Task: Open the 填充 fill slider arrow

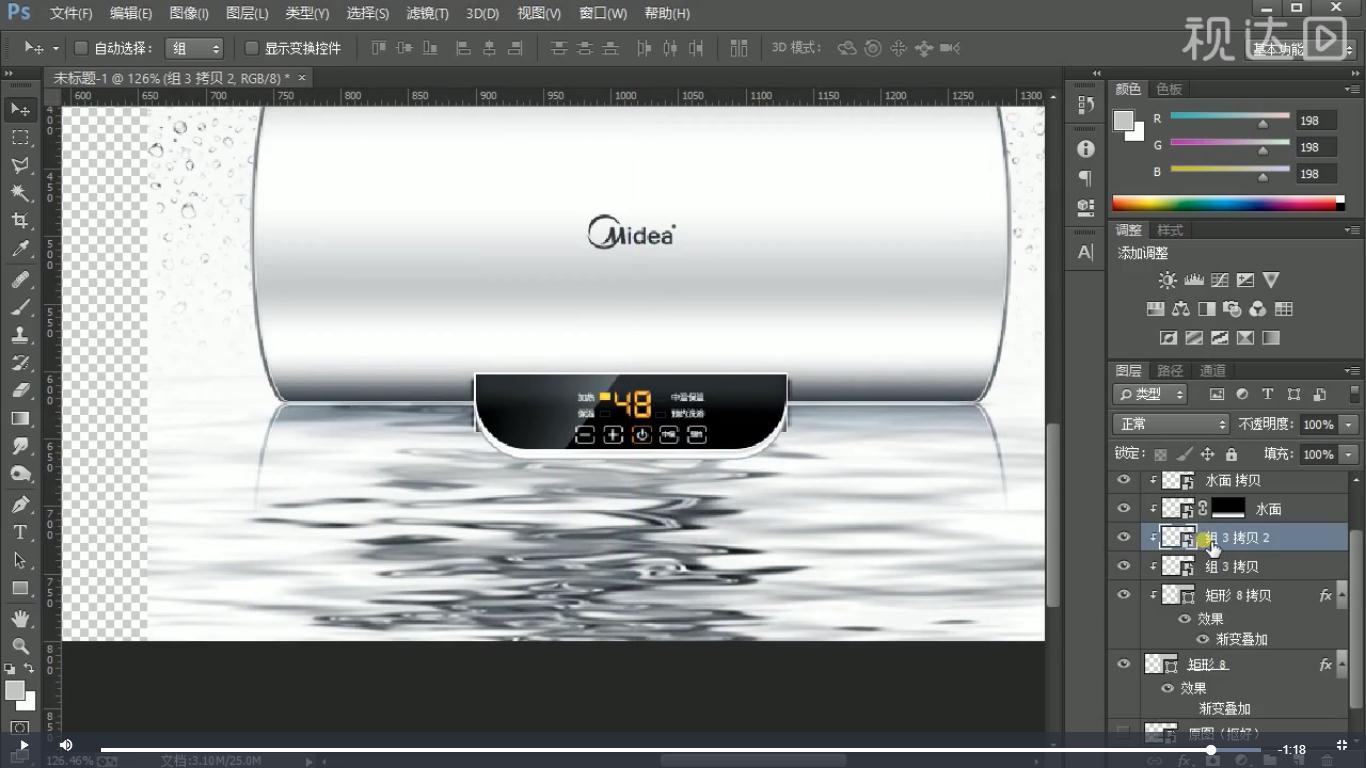Action: click(x=1349, y=454)
